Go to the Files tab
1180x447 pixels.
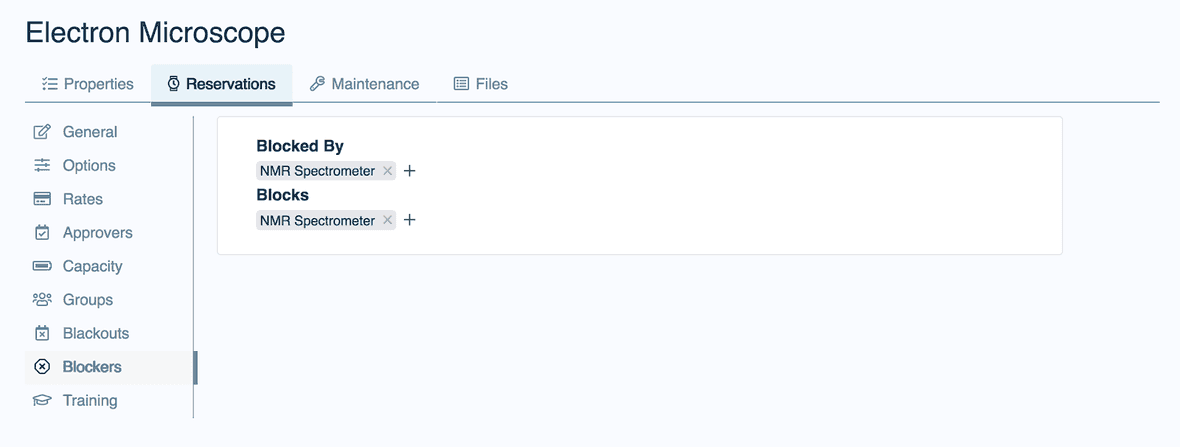tap(481, 84)
